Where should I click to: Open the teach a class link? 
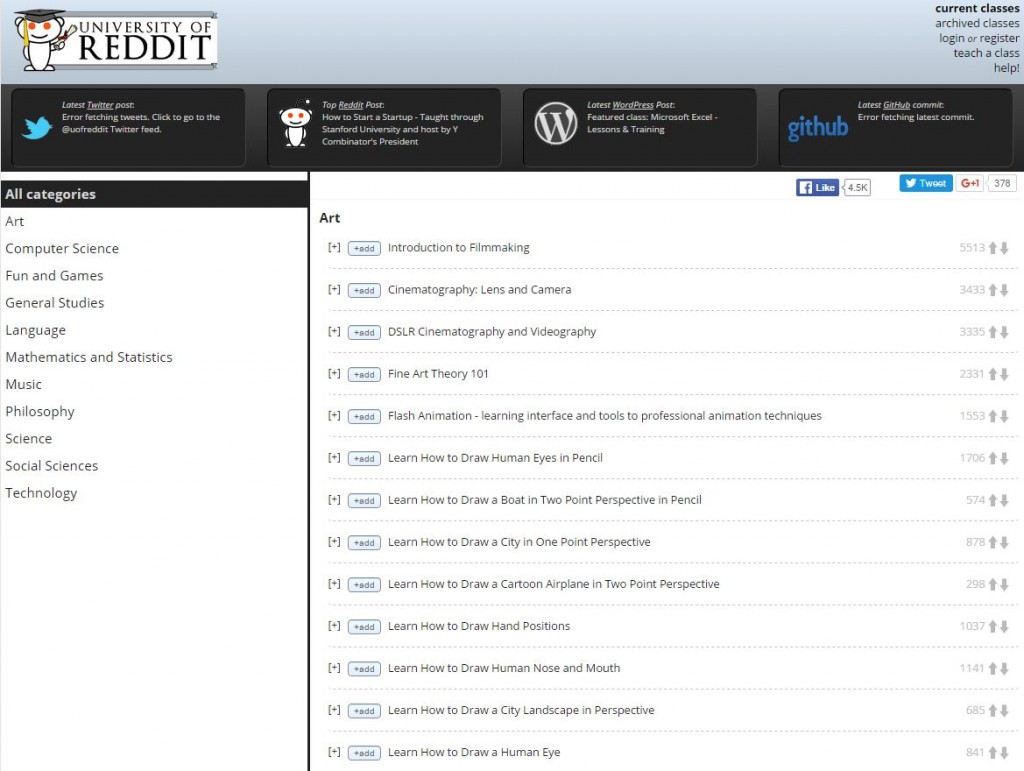coord(986,53)
